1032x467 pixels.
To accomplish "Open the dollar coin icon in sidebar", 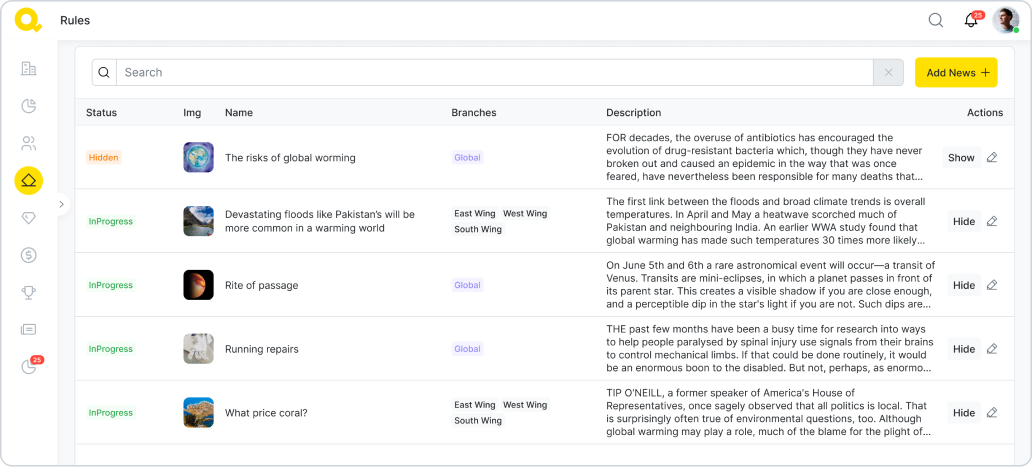I will click(x=29, y=255).
